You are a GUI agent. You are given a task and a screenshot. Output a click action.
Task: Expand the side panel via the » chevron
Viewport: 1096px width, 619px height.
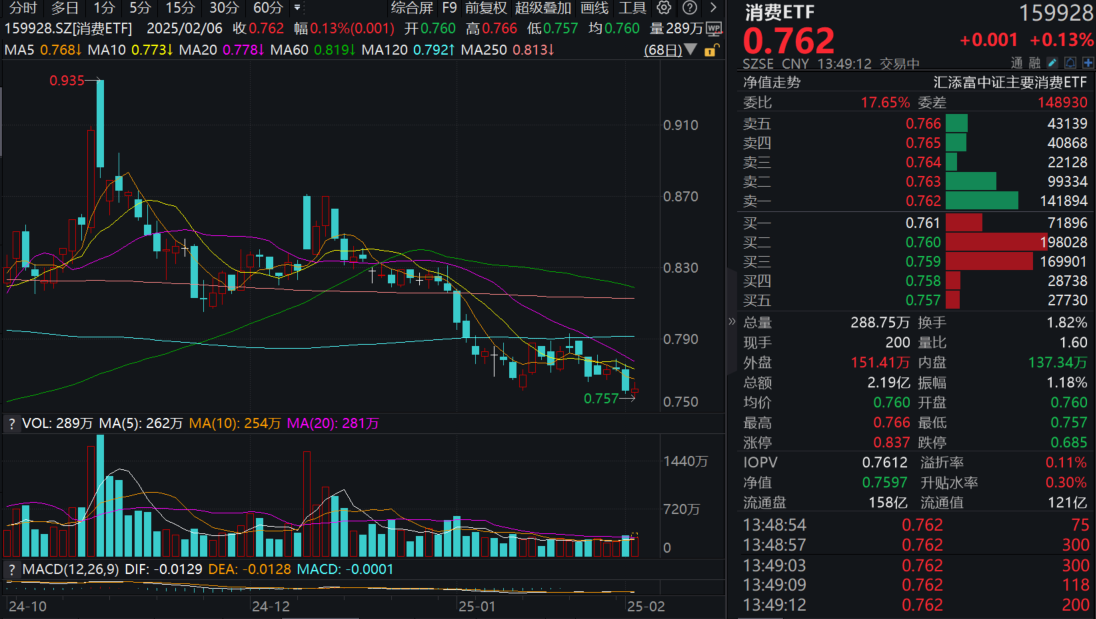(x=733, y=322)
